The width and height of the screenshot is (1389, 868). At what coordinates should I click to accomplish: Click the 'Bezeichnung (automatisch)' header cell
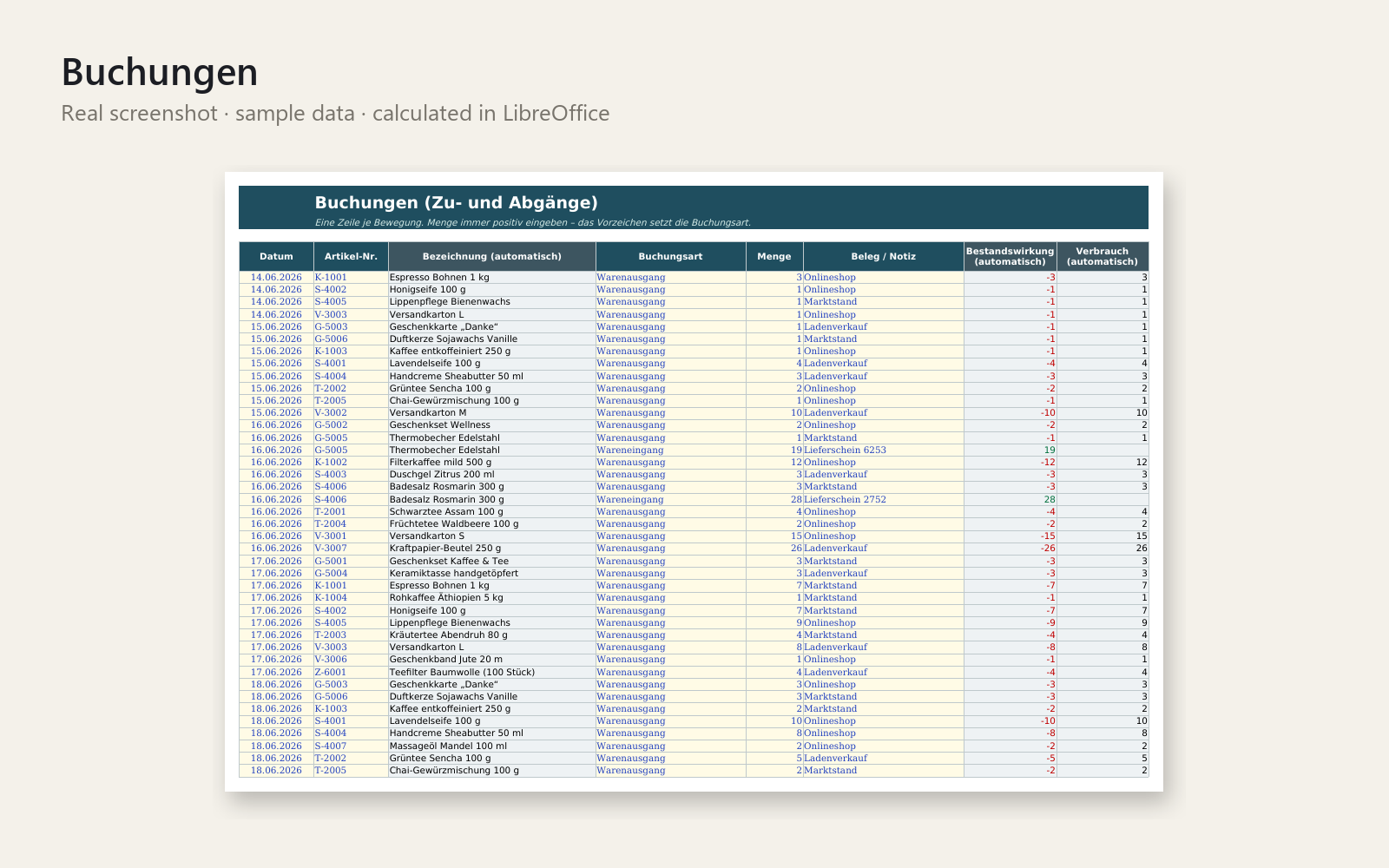coord(491,256)
